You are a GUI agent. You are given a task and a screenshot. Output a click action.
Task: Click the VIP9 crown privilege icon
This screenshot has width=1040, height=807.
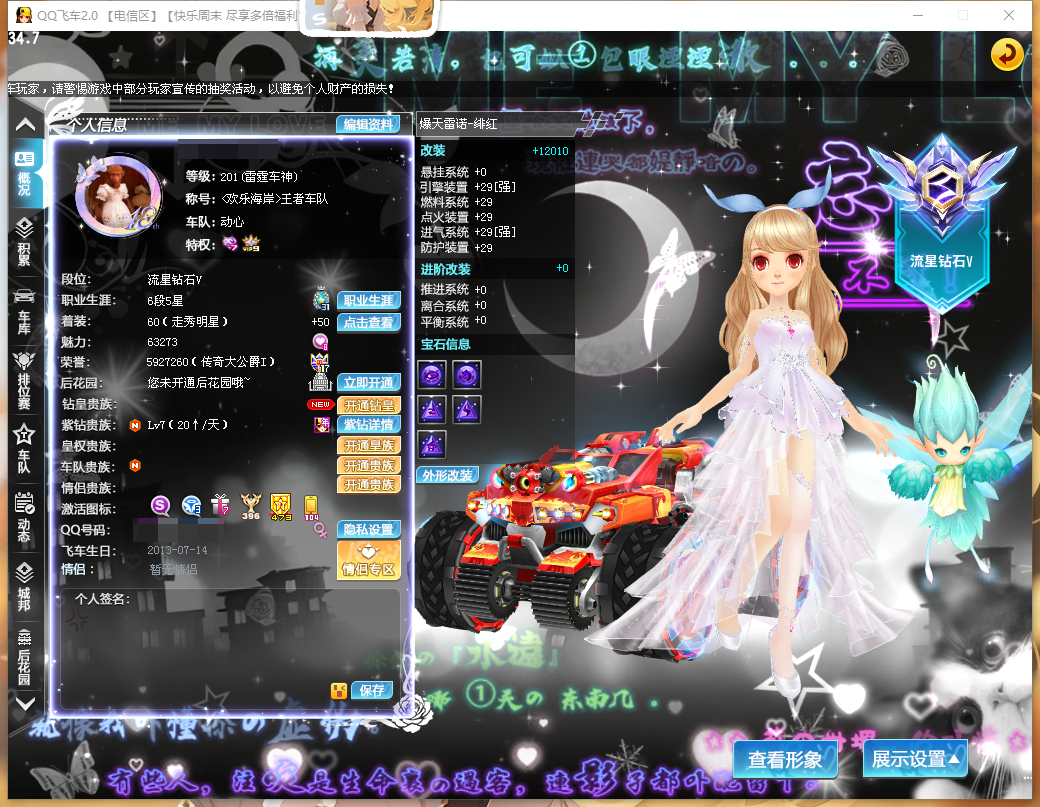(251, 244)
